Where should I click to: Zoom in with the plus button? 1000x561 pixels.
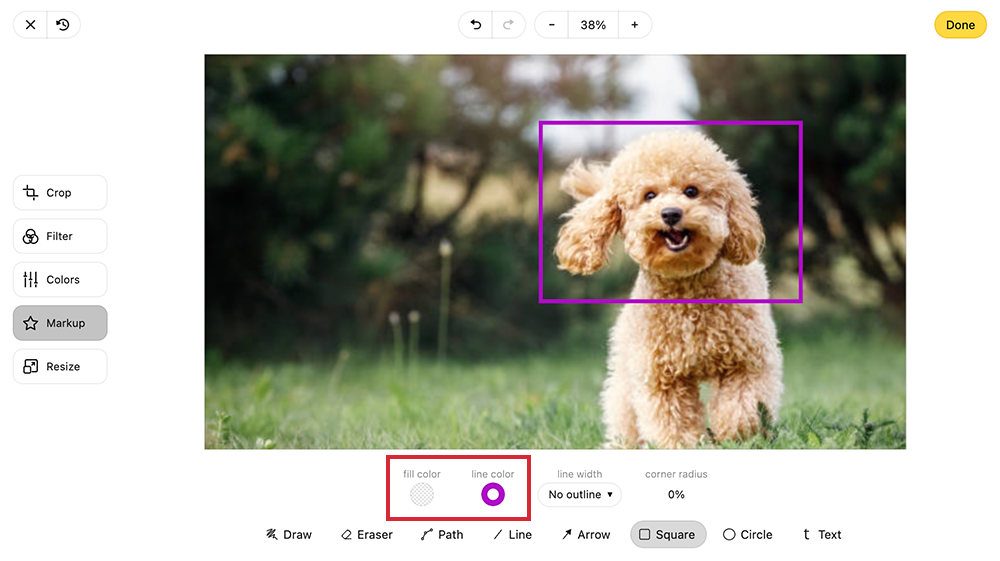tap(634, 25)
